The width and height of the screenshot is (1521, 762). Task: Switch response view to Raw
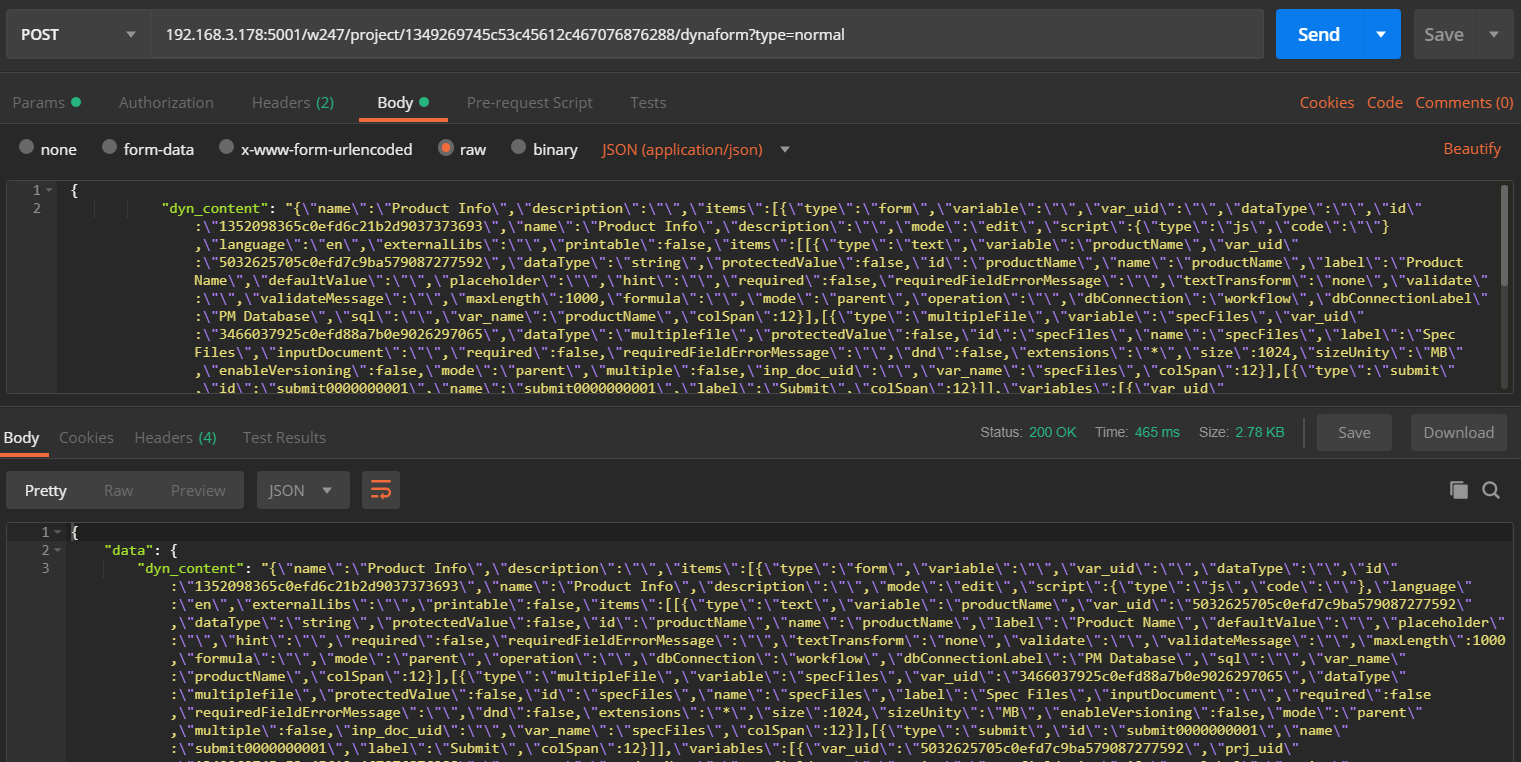tap(118, 490)
